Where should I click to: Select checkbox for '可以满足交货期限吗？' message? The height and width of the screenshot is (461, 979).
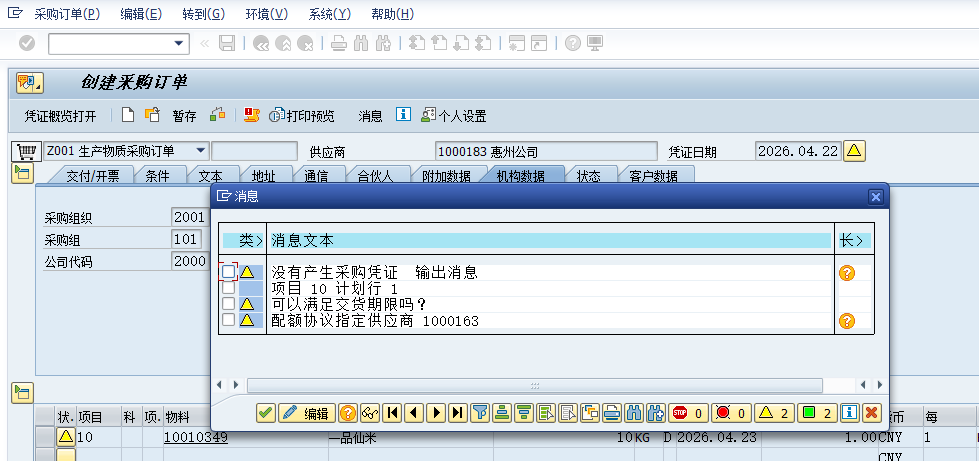tap(229, 304)
